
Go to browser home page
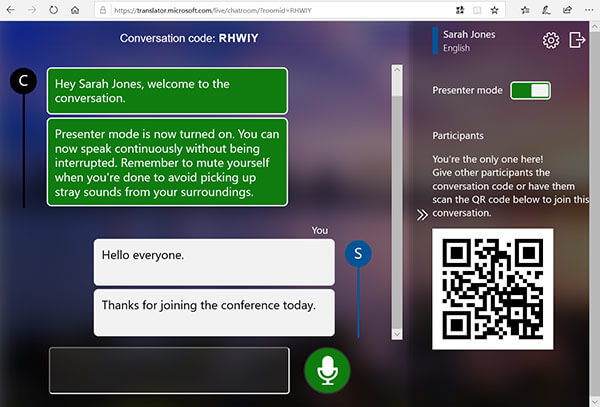(75, 10)
